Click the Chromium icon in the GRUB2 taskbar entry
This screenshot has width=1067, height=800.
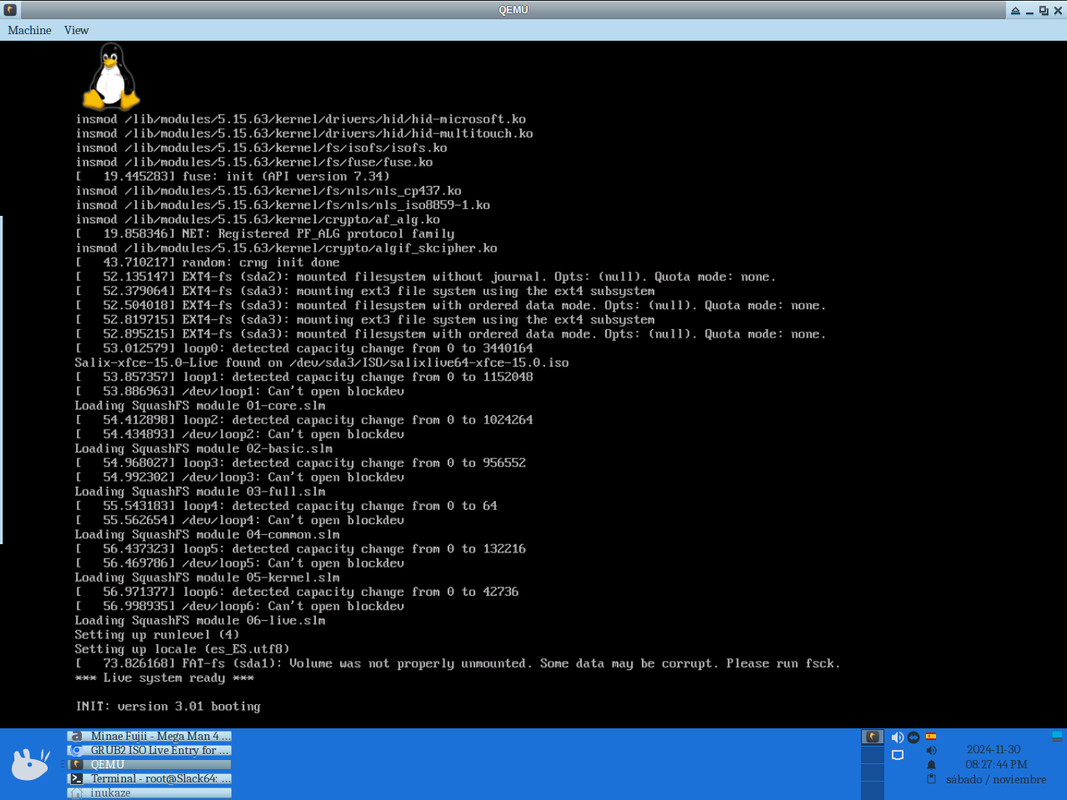click(x=77, y=750)
